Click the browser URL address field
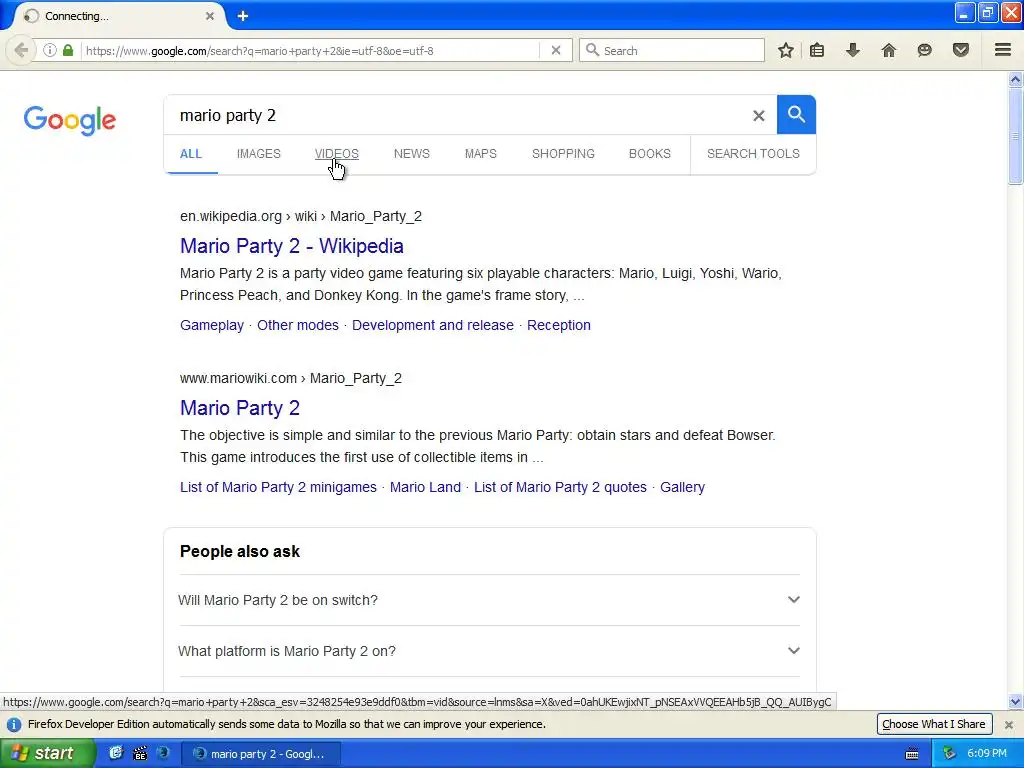 click(310, 50)
